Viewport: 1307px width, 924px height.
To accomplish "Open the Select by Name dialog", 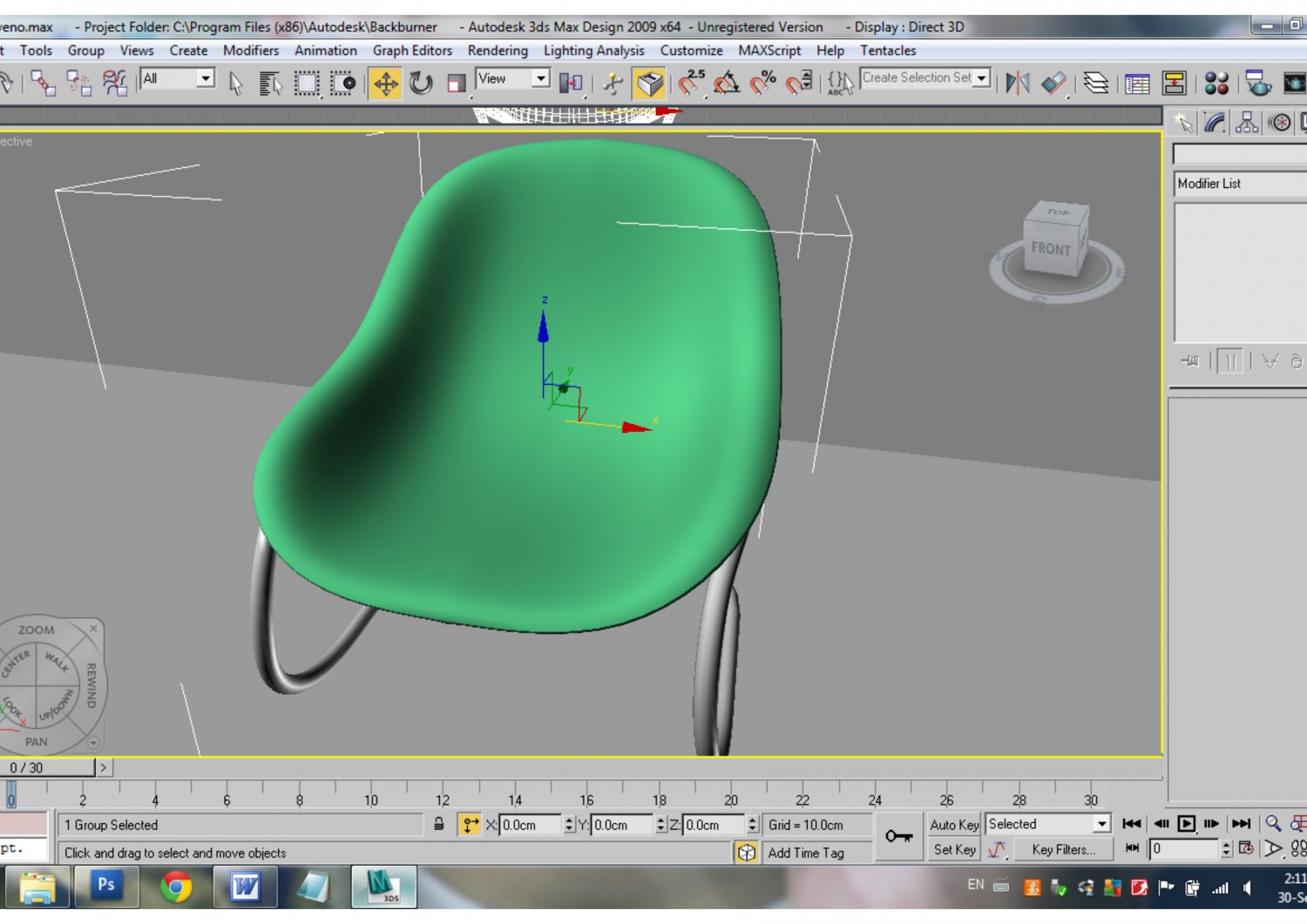I will click(x=271, y=84).
